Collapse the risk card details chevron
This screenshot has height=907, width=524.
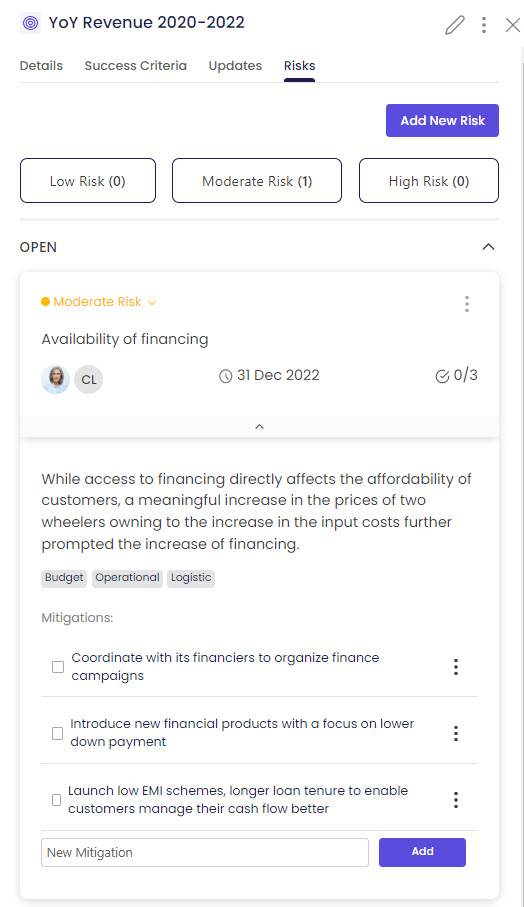[260, 426]
